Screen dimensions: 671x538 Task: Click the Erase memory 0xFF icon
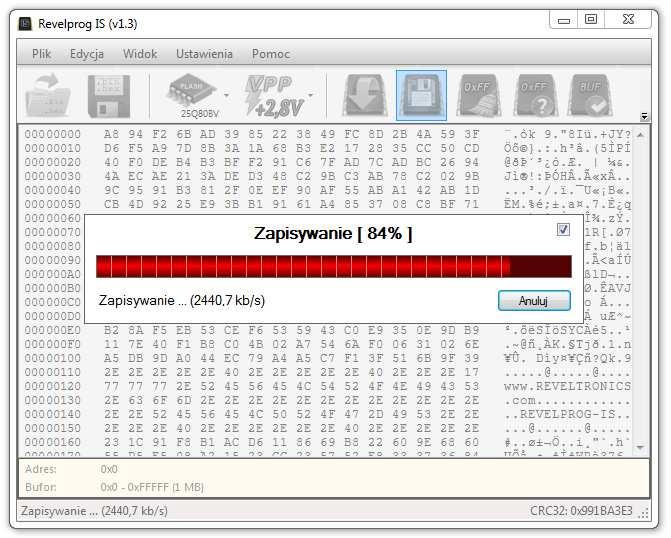pyautogui.click(x=478, y=95)
